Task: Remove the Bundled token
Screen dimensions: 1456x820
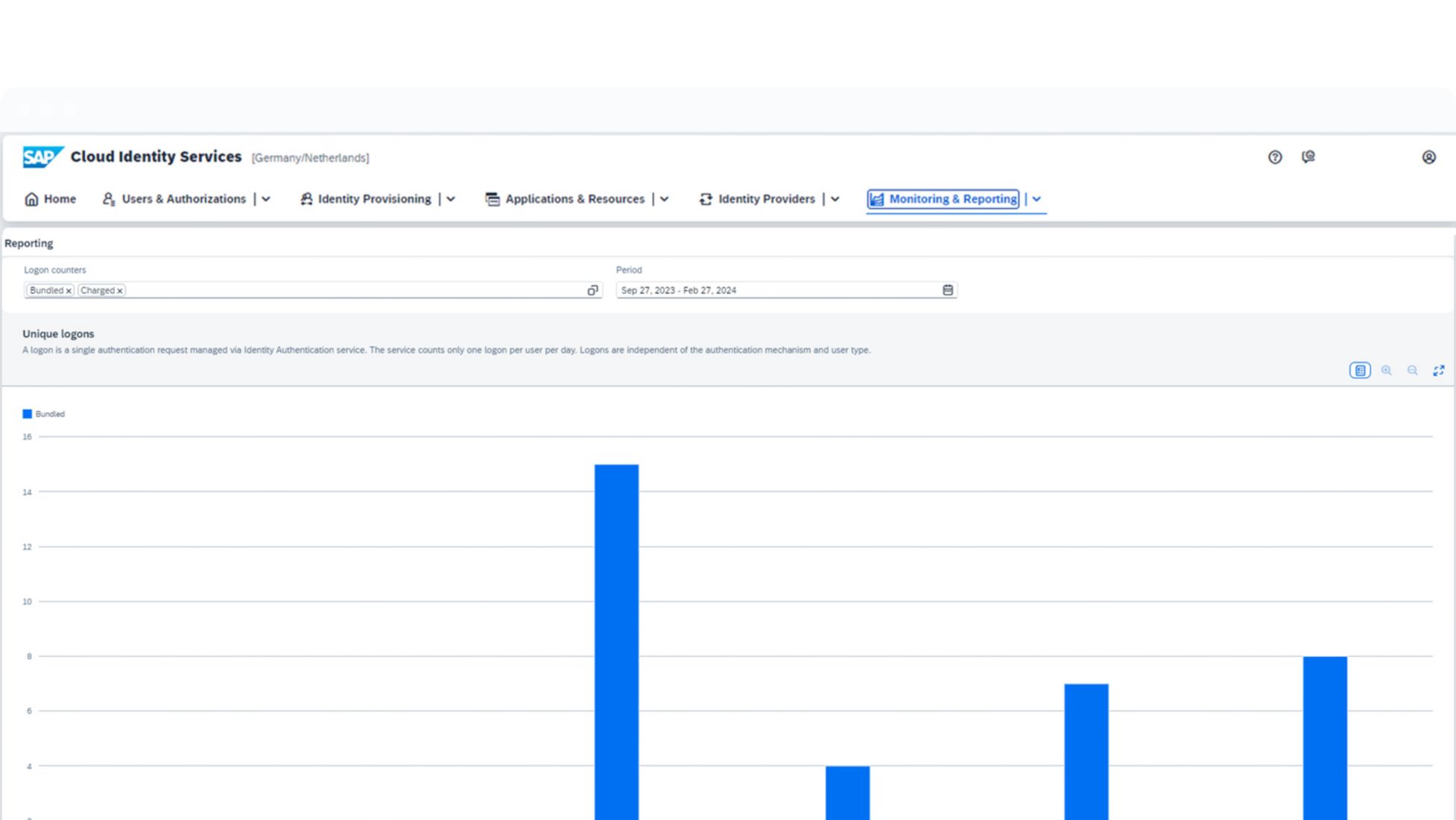Action: pyautogui.click(x=69, y=291)
